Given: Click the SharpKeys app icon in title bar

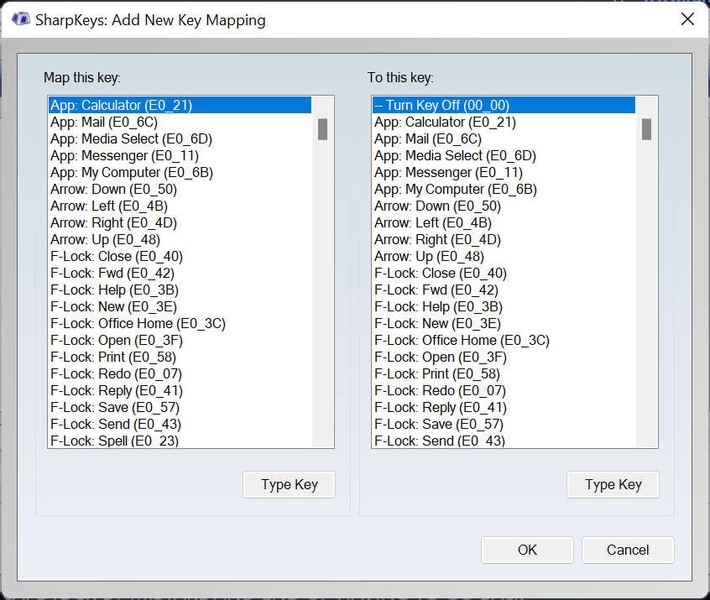Looking at the screenshot, I should [20, 19].
